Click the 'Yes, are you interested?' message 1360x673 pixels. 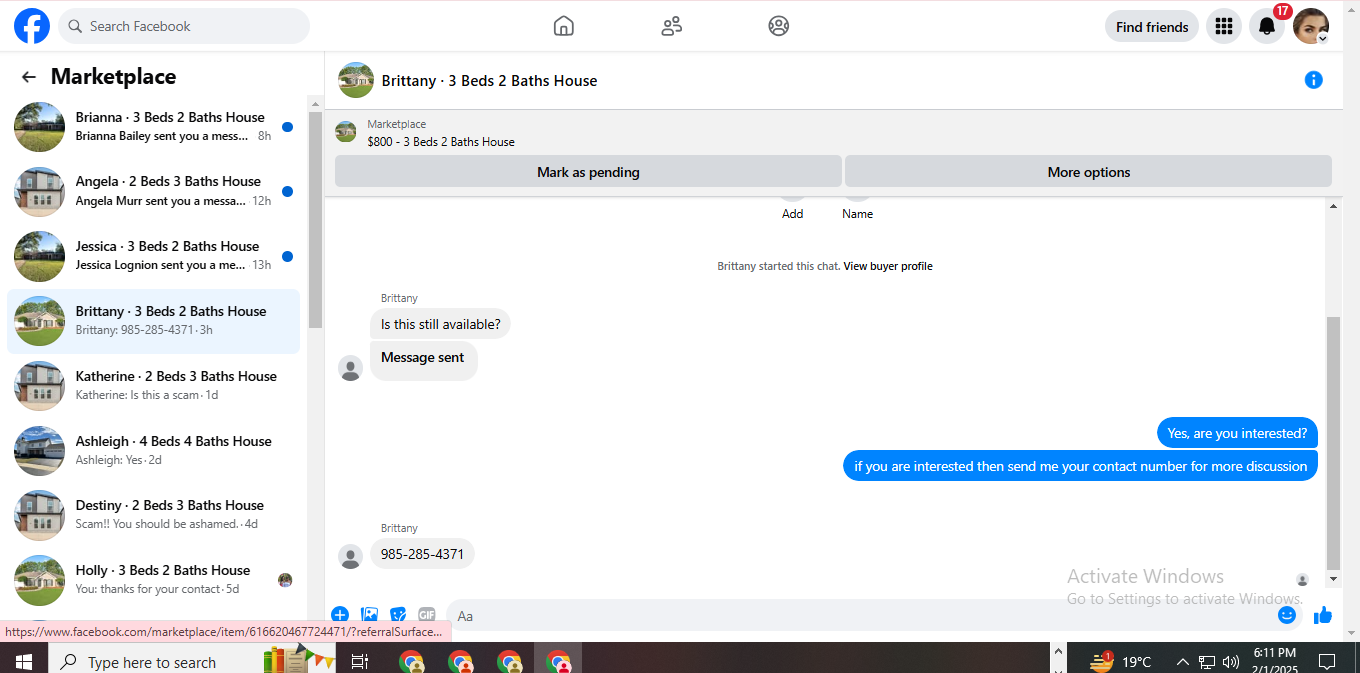click(1237, 433)
